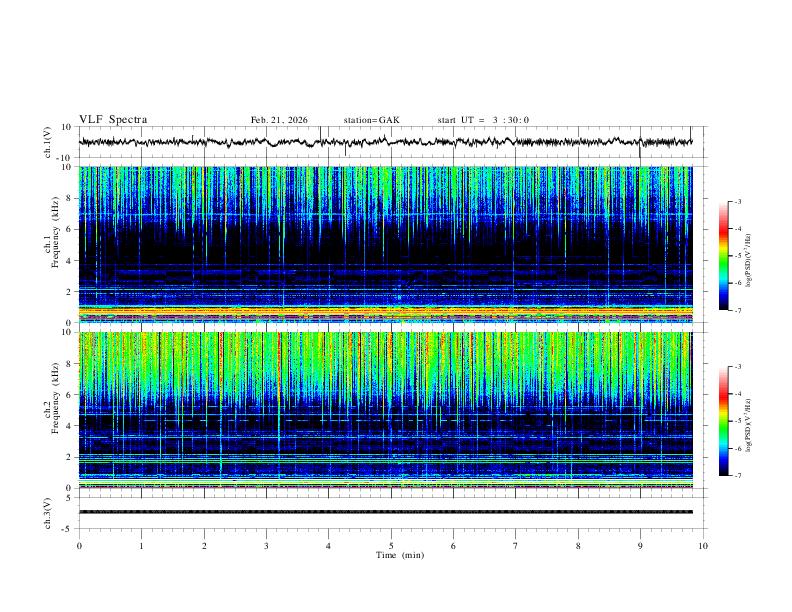This screenshot has width=792, height=612.
Task: Click time axis tick label "3"
Action: [x=266, y=546]
